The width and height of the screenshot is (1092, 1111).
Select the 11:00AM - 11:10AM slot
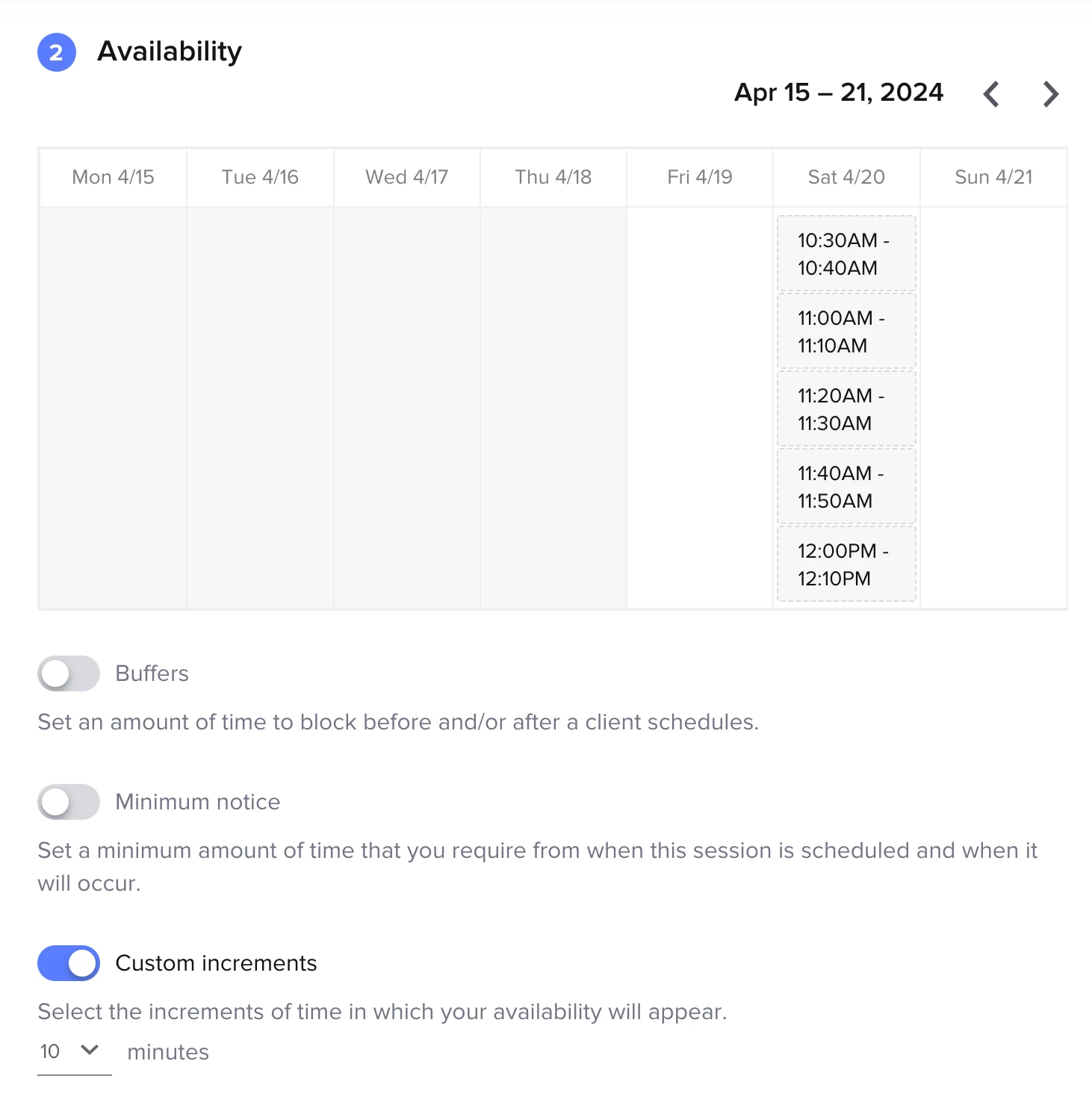(x=846, y=332)
